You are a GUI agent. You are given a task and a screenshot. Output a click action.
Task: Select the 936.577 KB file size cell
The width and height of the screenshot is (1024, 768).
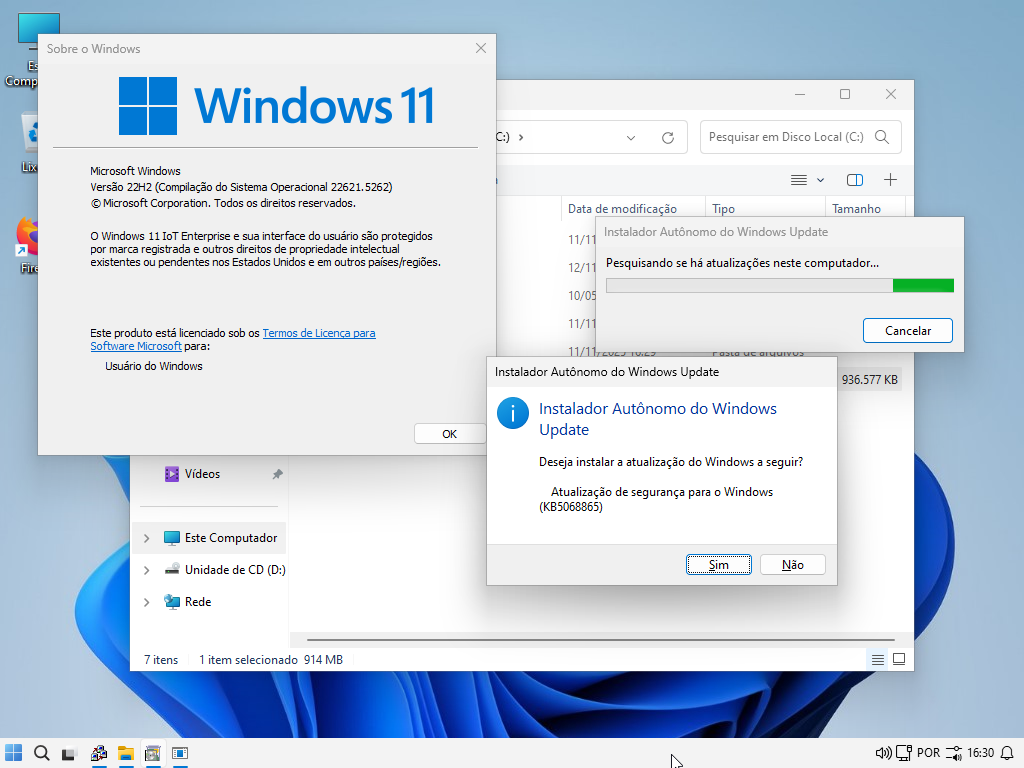[x=869, y=379]
